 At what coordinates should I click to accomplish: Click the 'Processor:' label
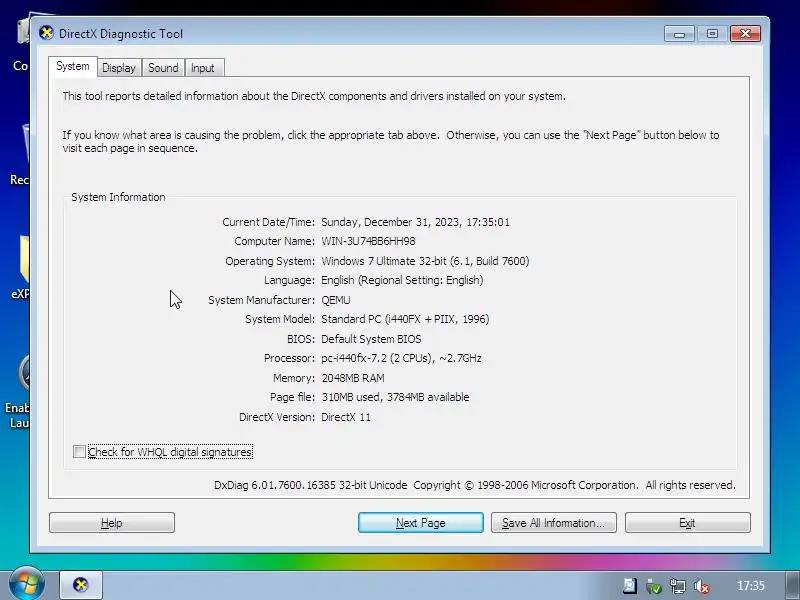[x=289, y=358]
